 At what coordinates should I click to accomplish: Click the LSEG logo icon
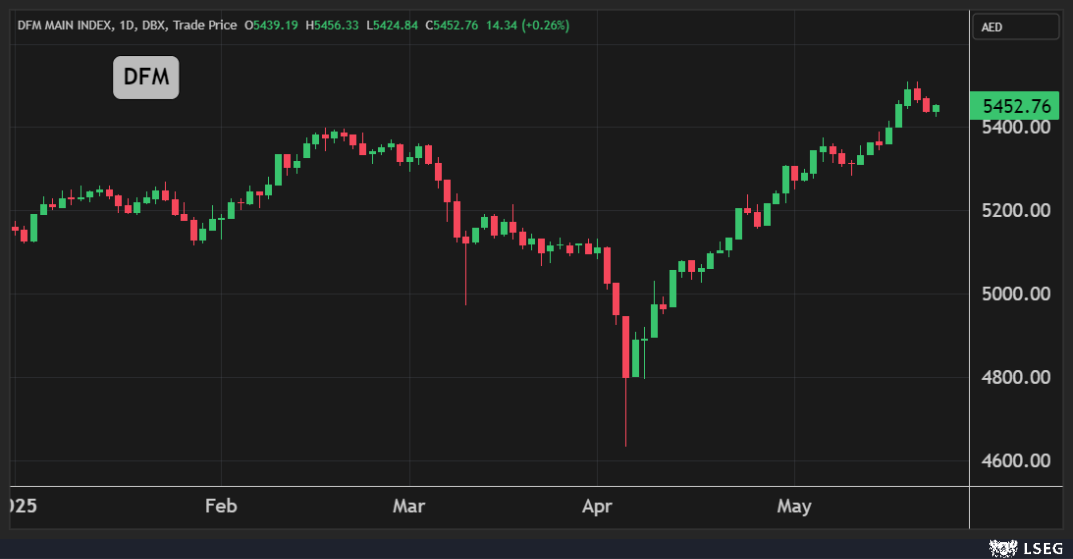pyautogui.click(x=1002, y=547)
